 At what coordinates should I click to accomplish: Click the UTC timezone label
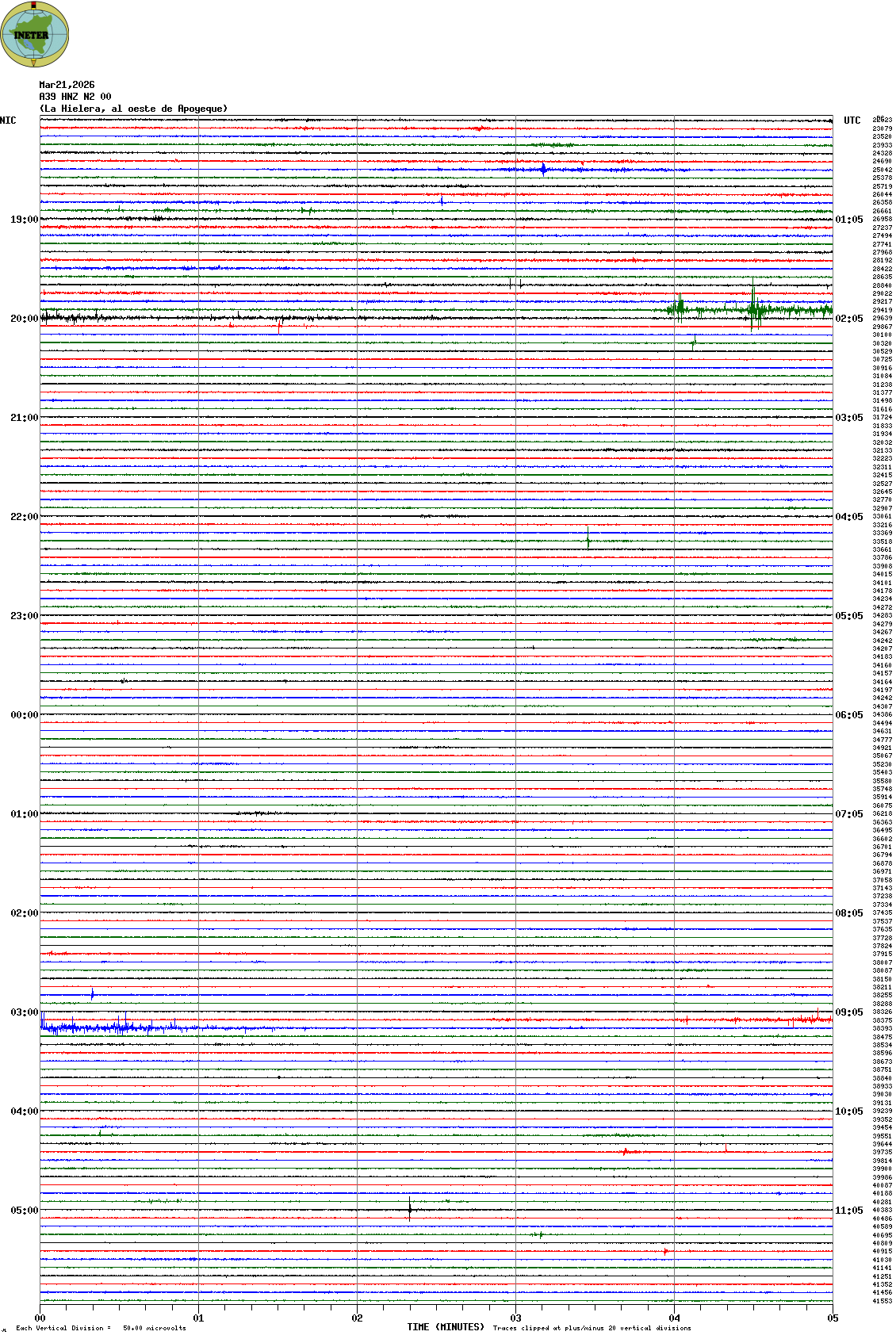pos(852,121)
